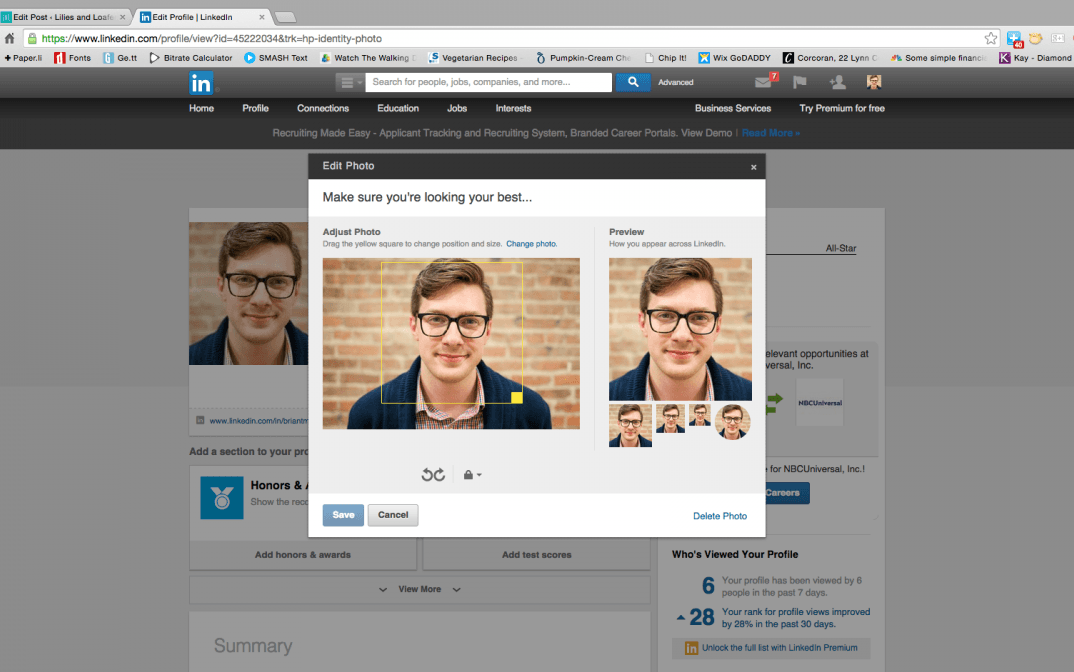
Task: Open the Paper.li bookmark
Action: [23, 58]
